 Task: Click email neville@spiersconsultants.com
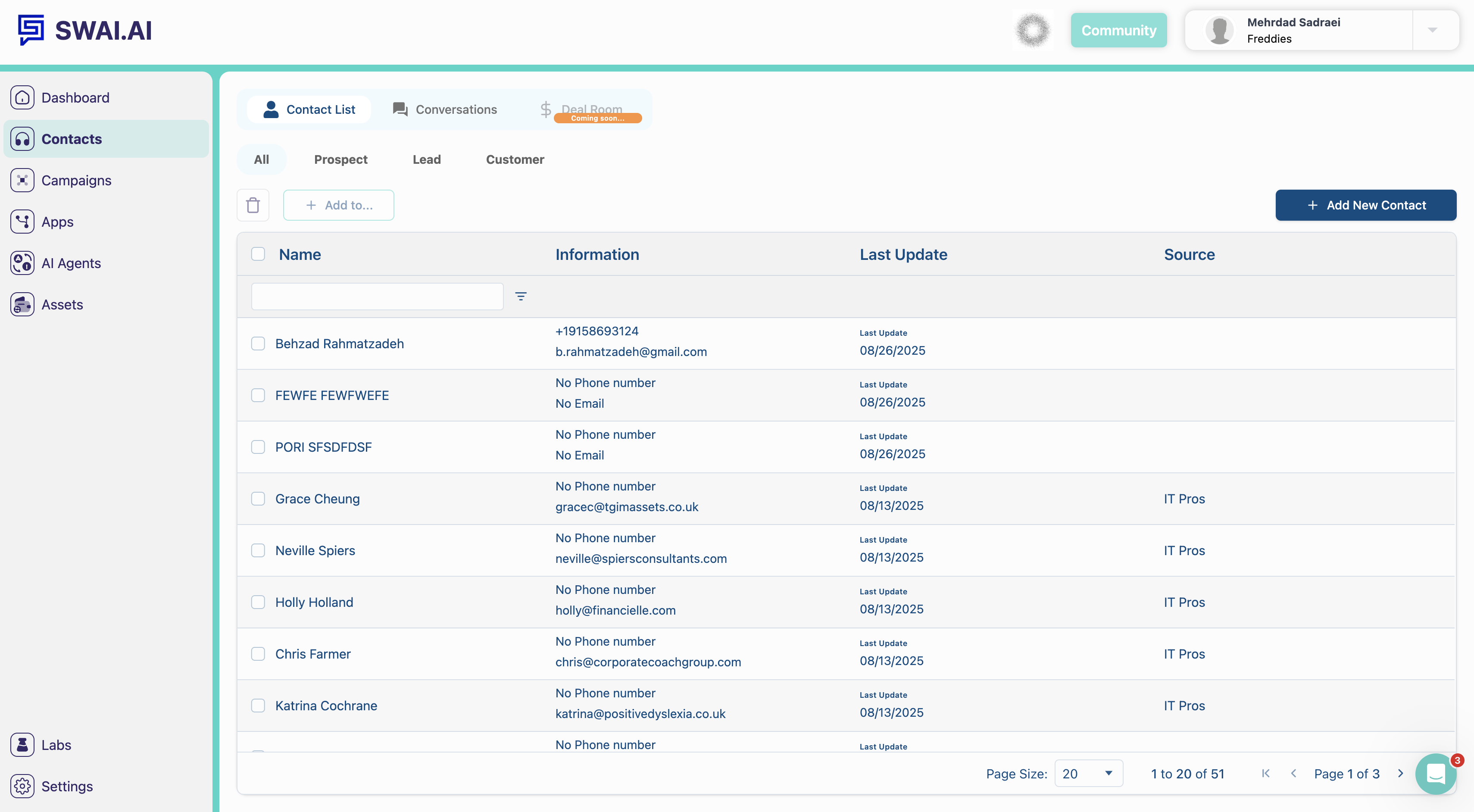641,559
